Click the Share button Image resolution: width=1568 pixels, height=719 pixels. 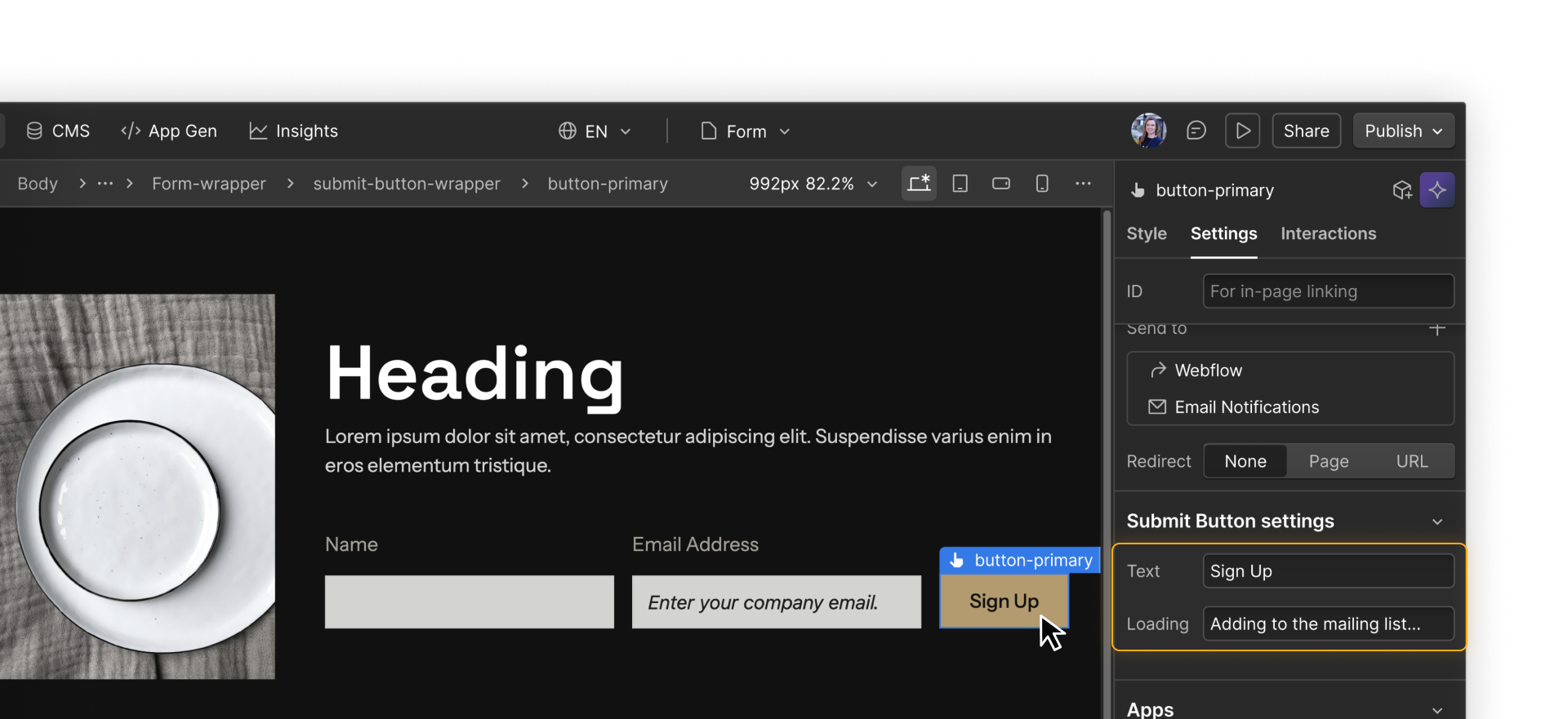(1306, 131)
